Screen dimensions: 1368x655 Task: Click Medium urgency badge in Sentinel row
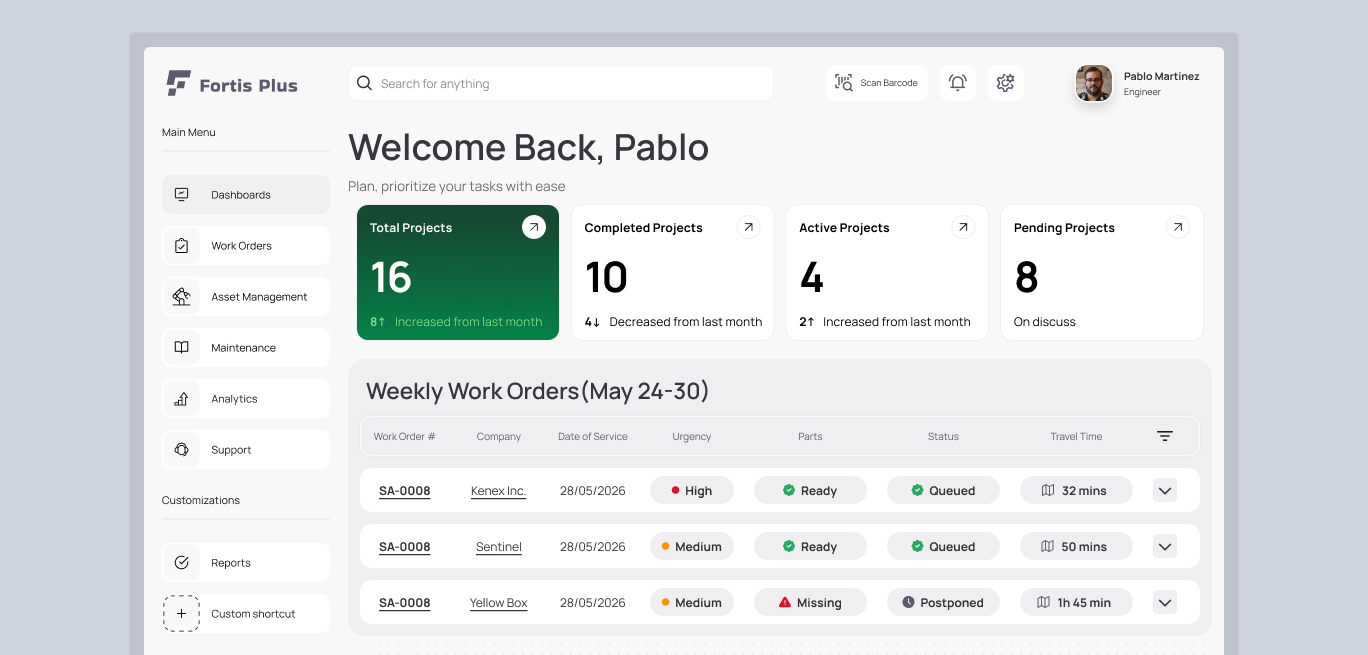692,547
